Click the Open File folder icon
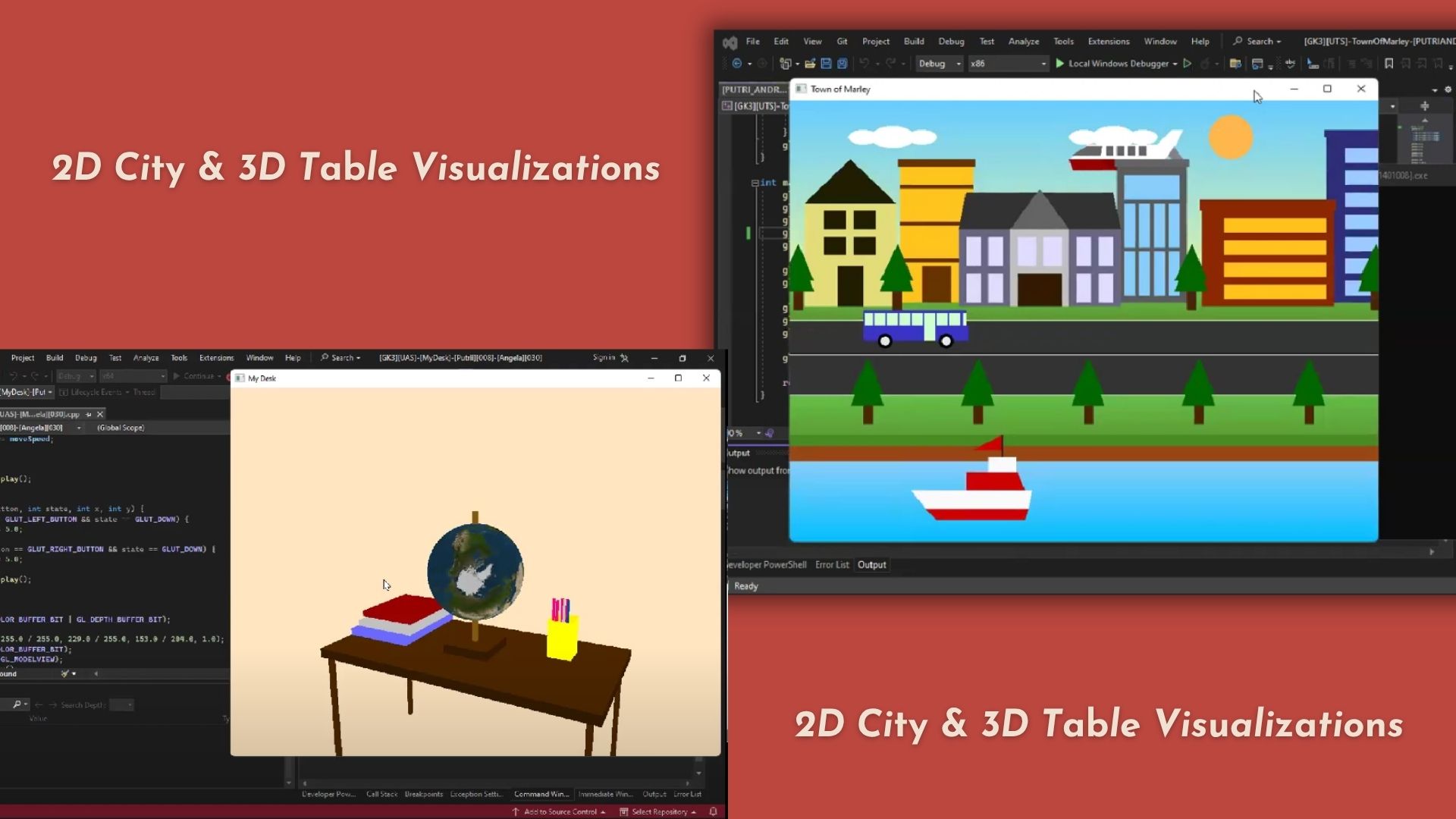 click(810, 64)
